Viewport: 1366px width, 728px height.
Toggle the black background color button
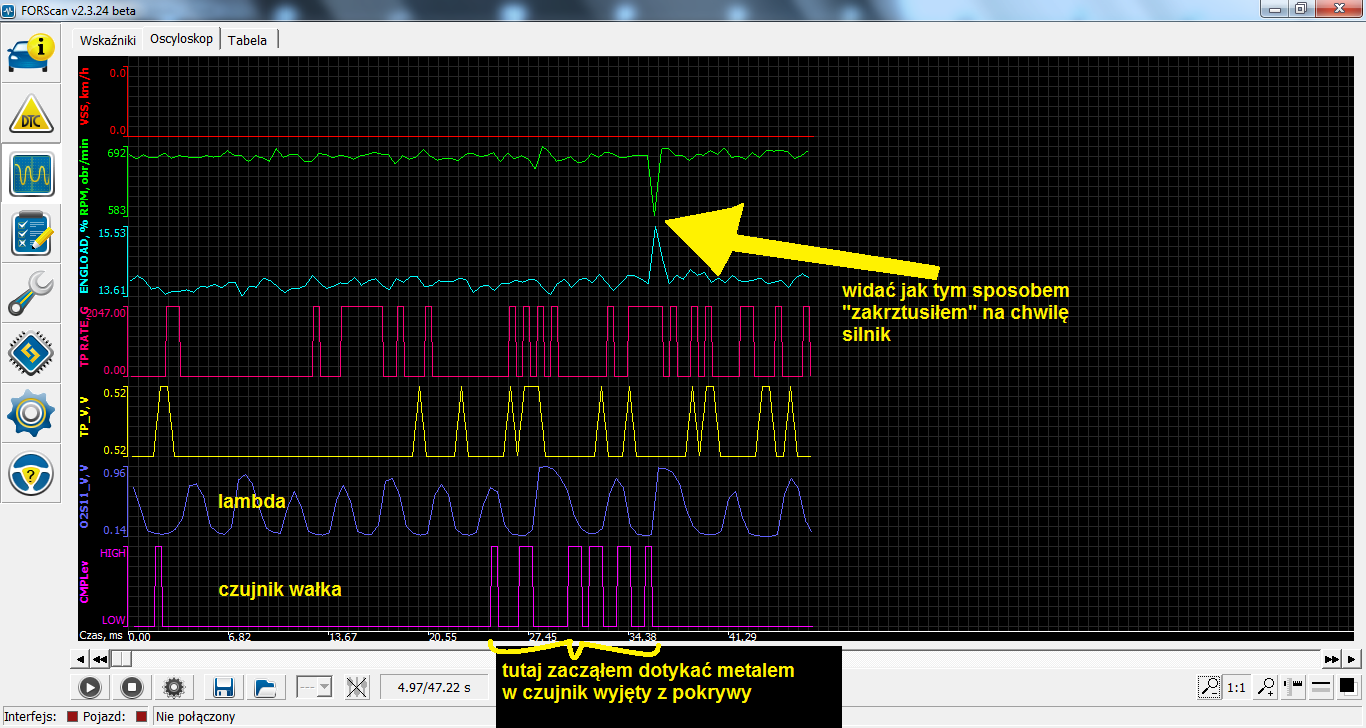[1347, 687]
